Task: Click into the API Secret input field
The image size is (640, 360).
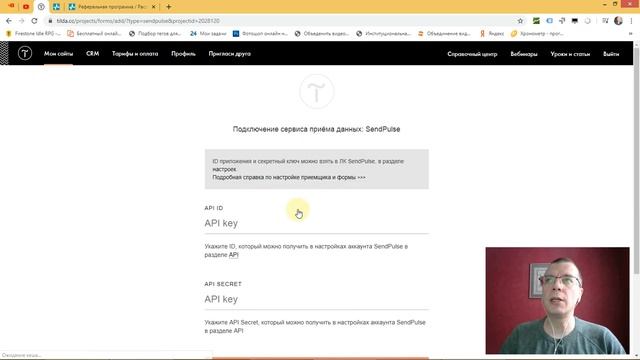Action: [x=317, y=299]
